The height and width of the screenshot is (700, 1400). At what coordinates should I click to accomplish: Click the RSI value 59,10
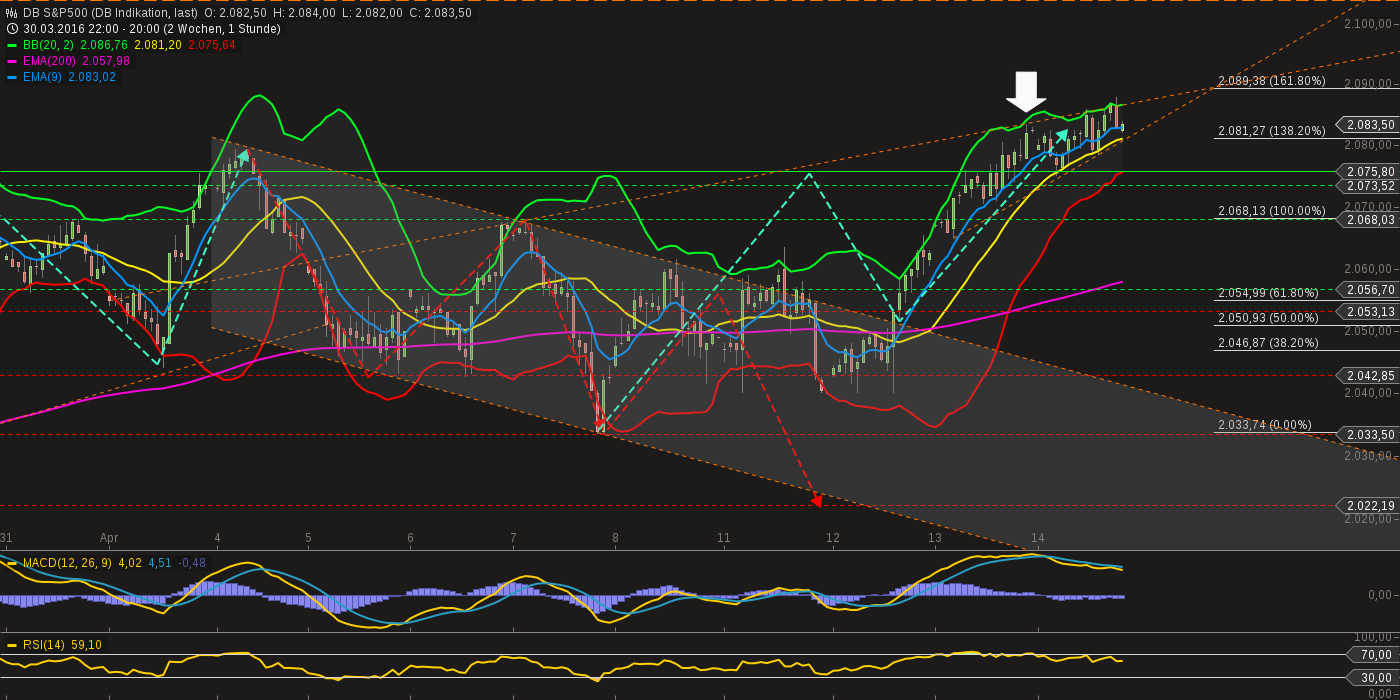pyautogui.click(x=86, y=645)
